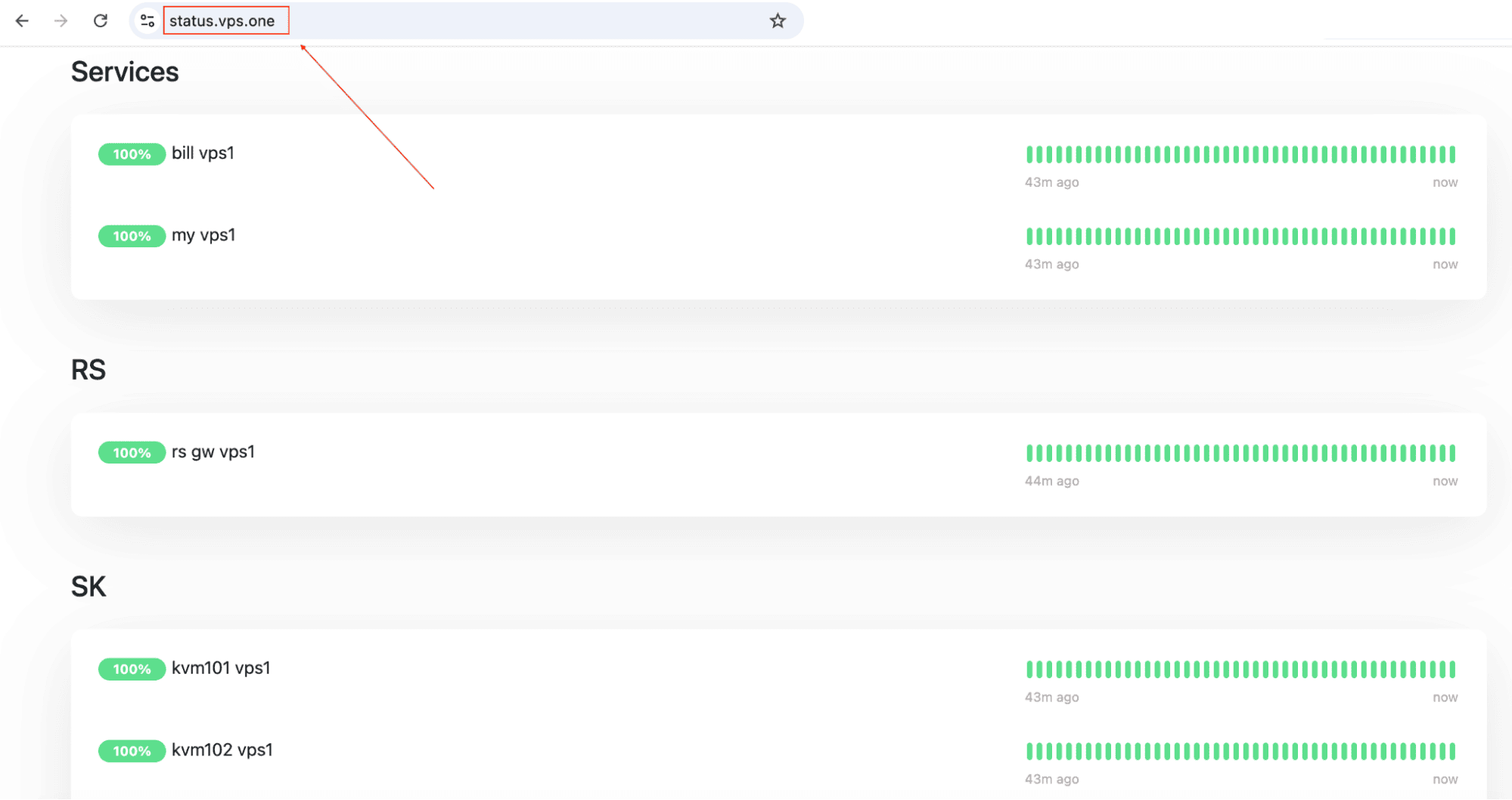Bookmark the page using the star icon

[x=777, y=20]
